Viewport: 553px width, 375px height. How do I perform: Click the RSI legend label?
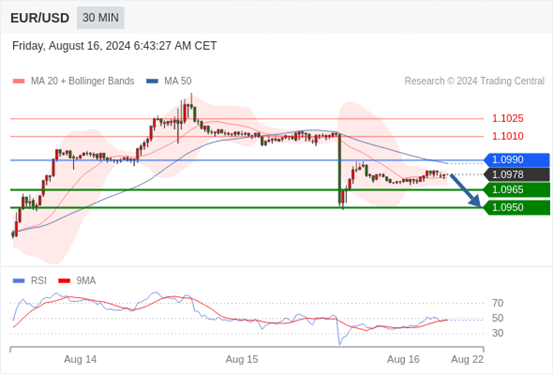(x=38, y=281)
